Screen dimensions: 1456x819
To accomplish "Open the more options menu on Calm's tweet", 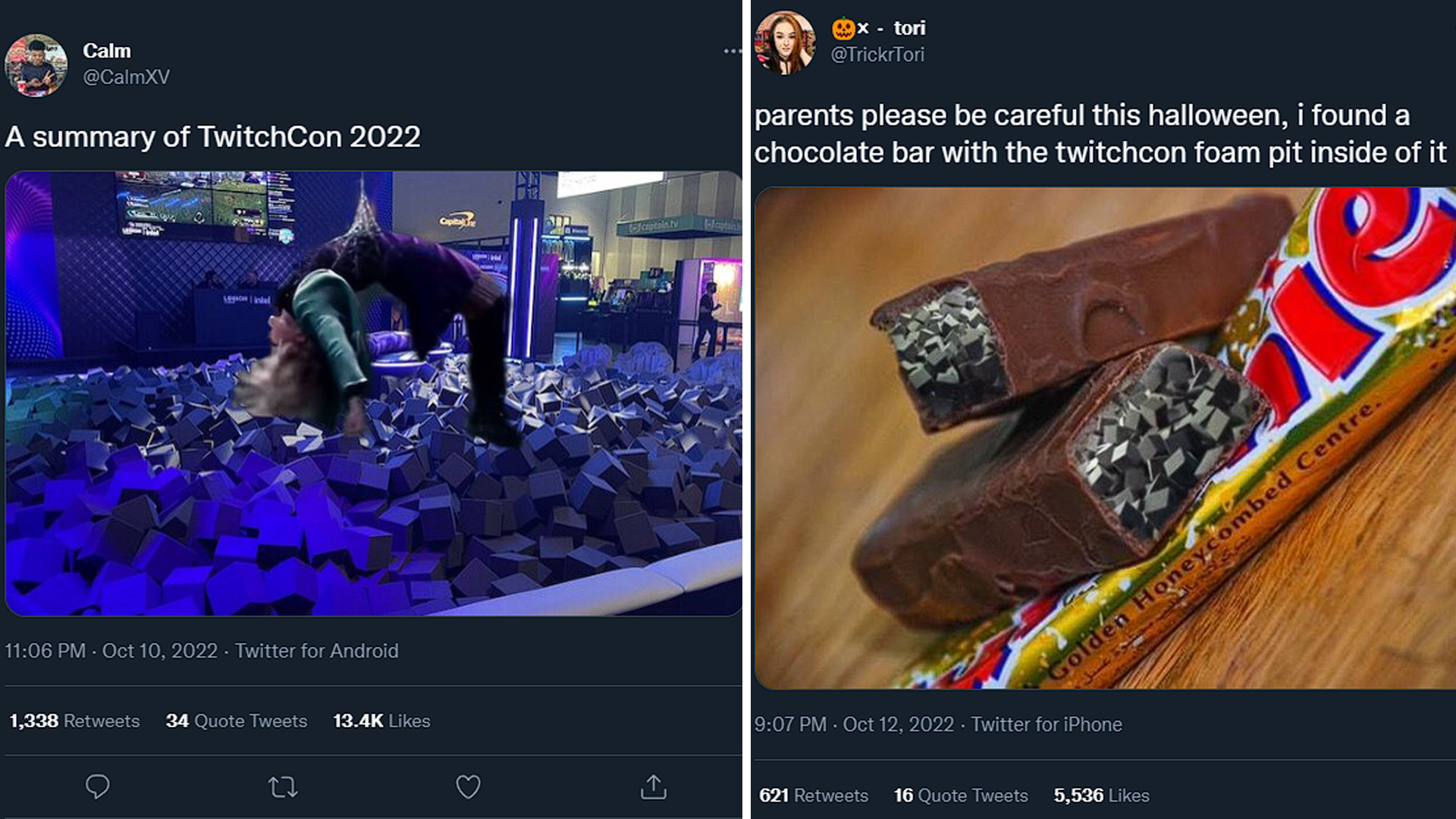I will [x=730, y=49].
